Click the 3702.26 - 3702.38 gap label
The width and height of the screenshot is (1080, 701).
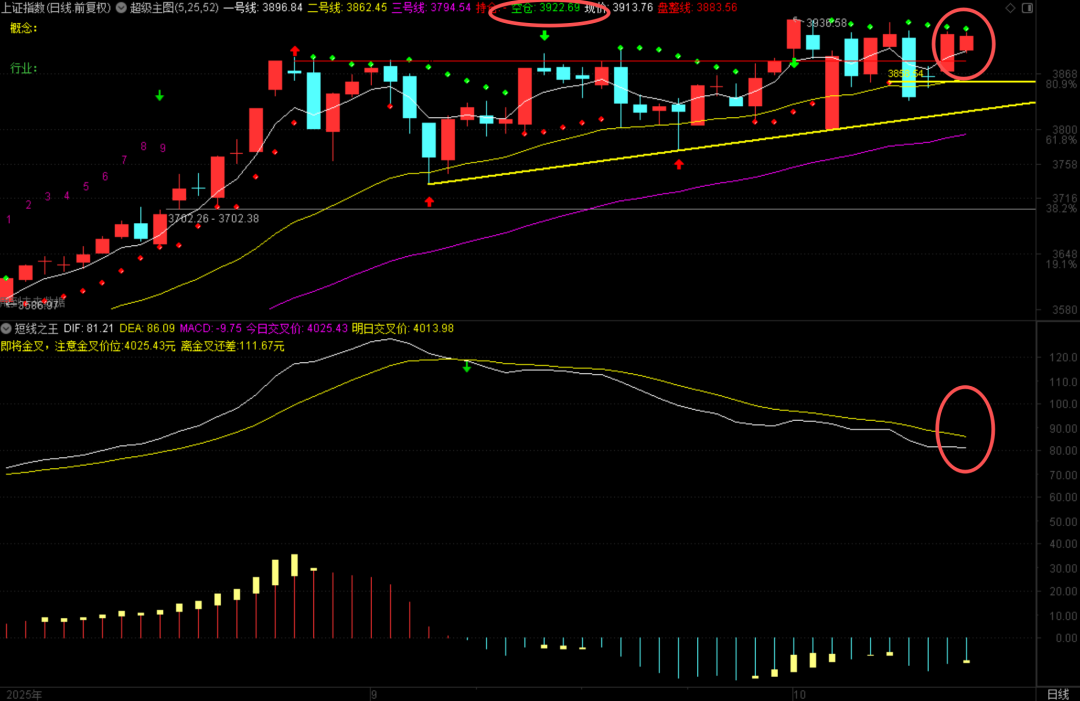[x=213, y=218]
